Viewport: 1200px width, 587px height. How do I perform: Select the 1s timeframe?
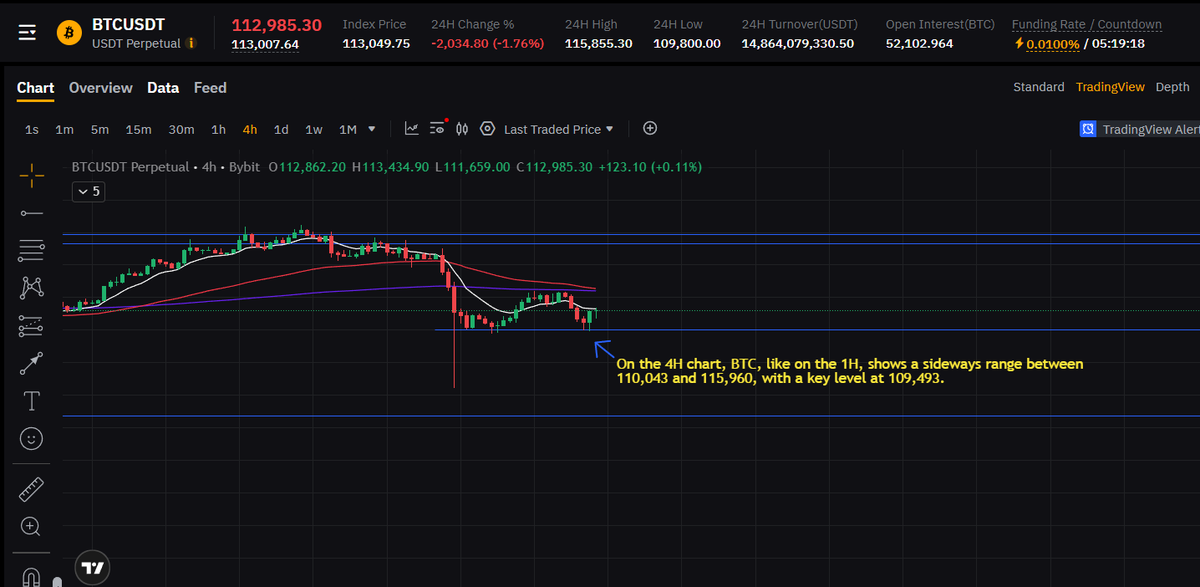(x=32, y=129)
